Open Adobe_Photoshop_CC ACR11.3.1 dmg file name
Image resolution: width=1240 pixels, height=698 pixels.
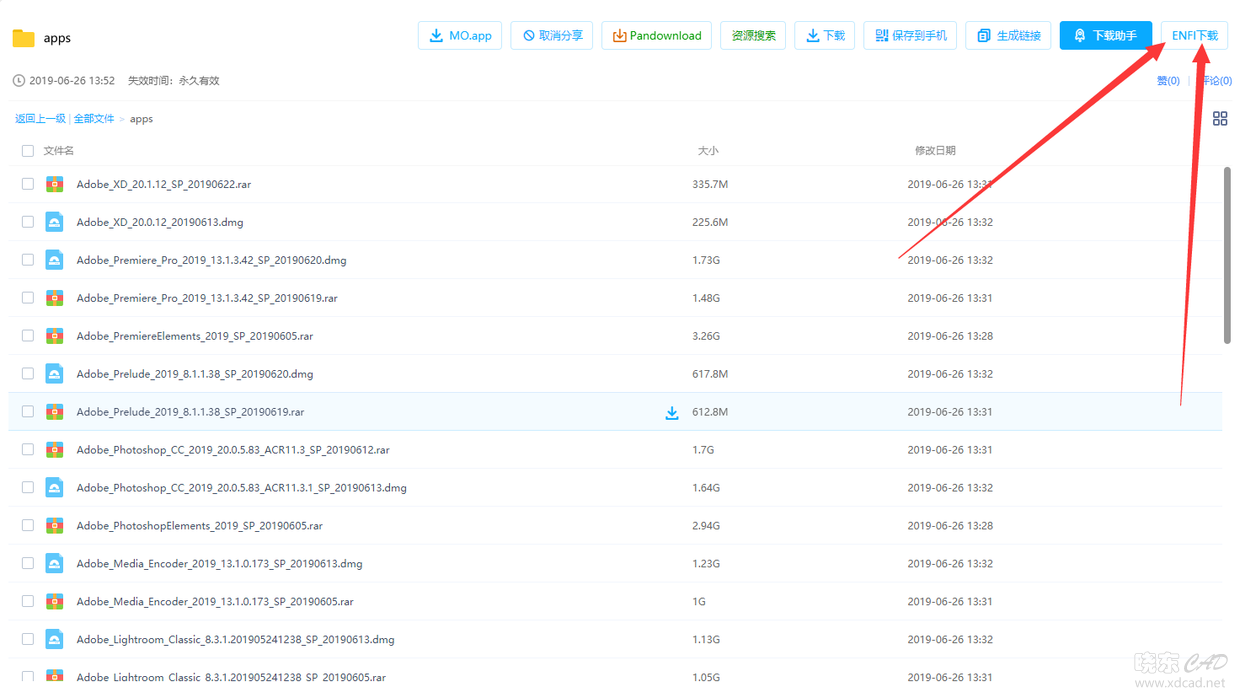241,489
